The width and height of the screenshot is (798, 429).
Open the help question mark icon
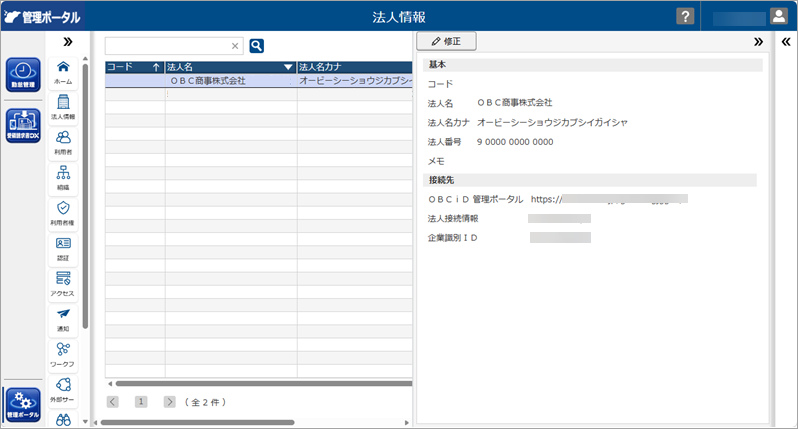(x=685, y=16)
